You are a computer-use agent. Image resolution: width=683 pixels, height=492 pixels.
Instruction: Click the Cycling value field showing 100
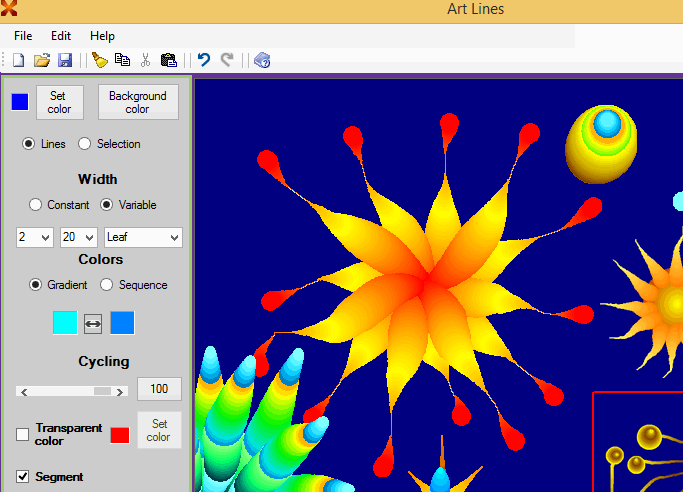click(x=159, y=389)
